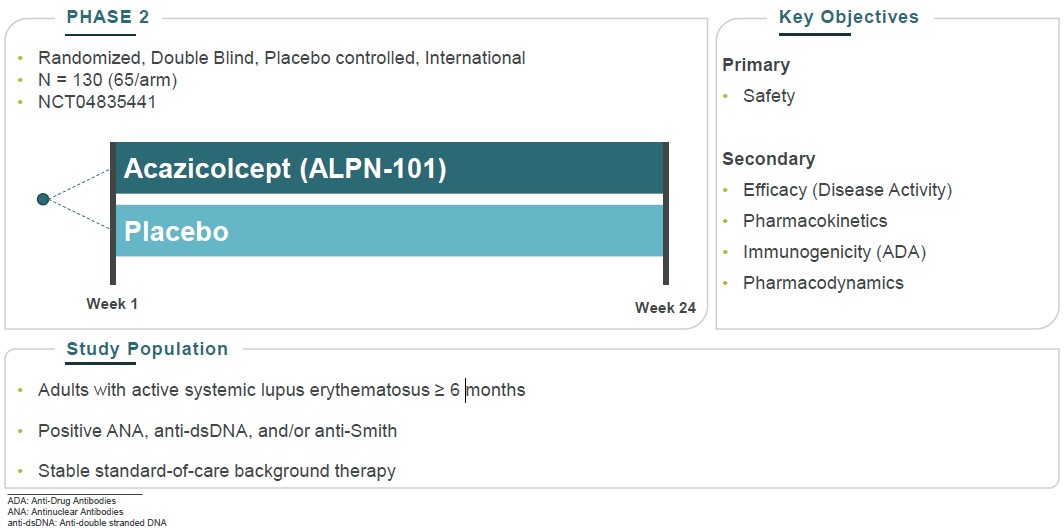The image size is (1064, 528).
Task: Click the randomization node dot
Action: (43, 200)
